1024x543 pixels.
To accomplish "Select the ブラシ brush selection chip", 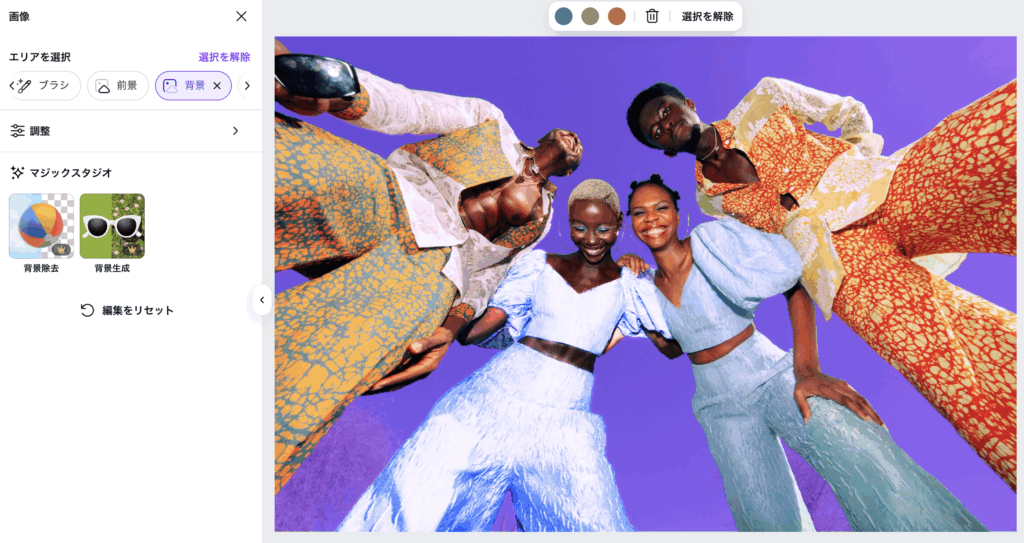I will click(46, 86).
